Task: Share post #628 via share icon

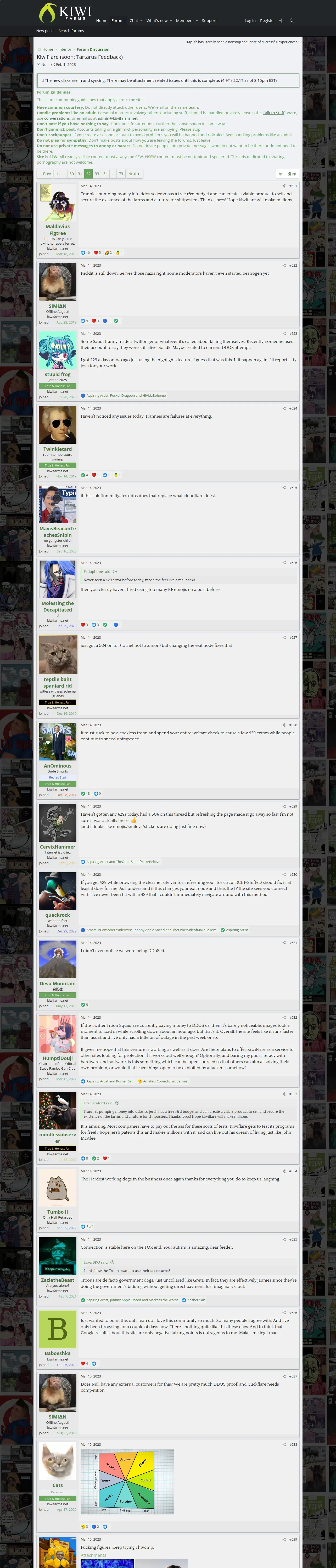Action: [x=284, y=725]
